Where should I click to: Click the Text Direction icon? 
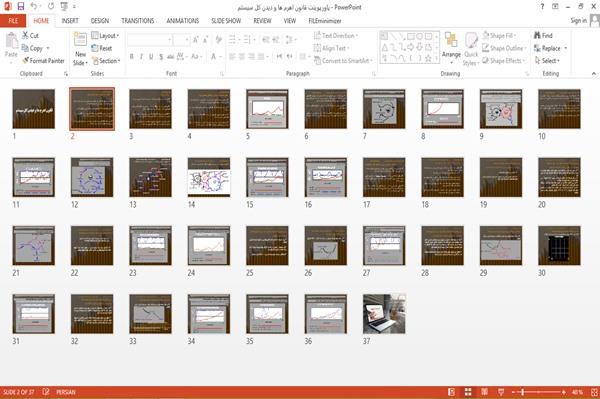point(317,36)
